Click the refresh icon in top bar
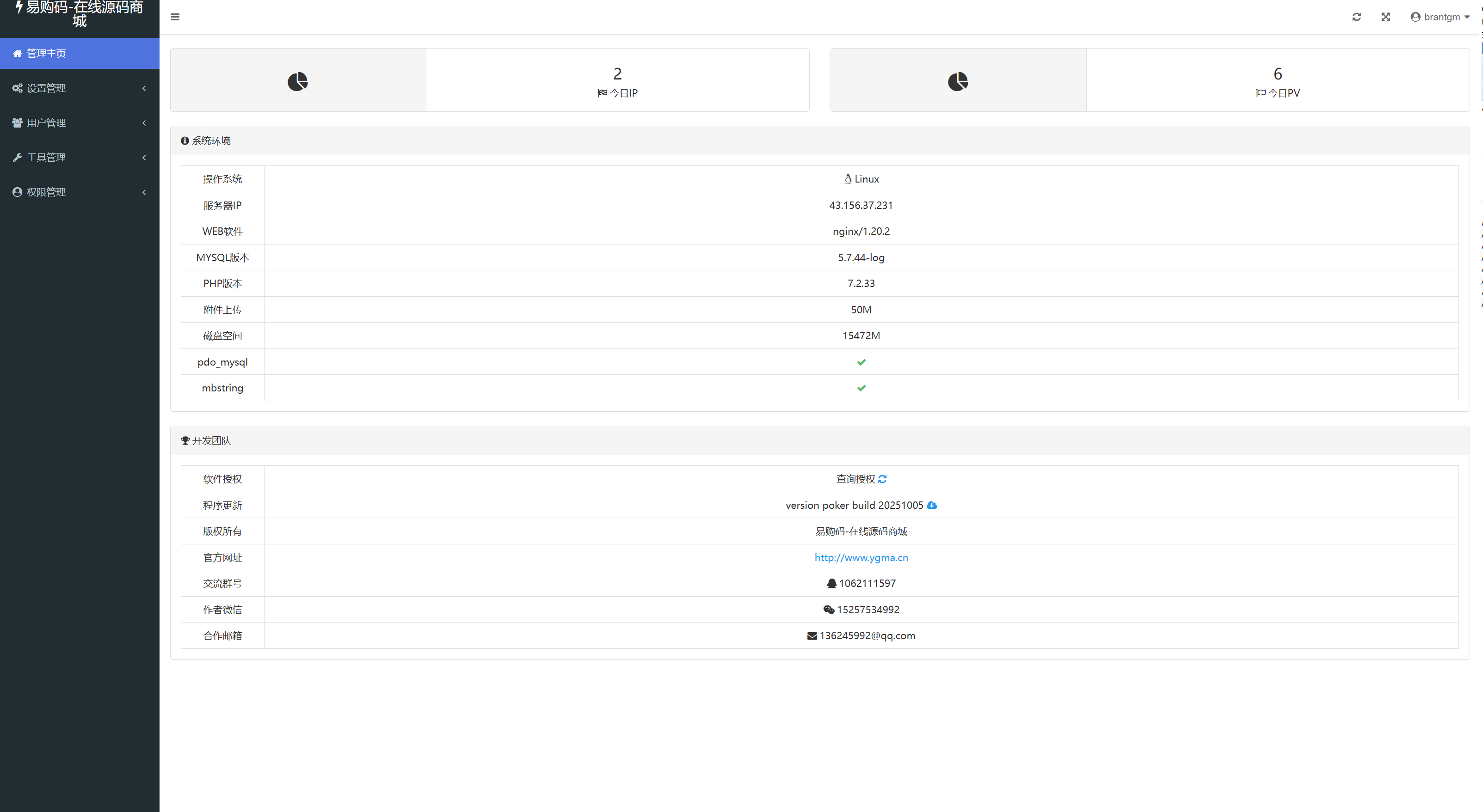Screen dimensions: 1483x812 (1356, 17)
